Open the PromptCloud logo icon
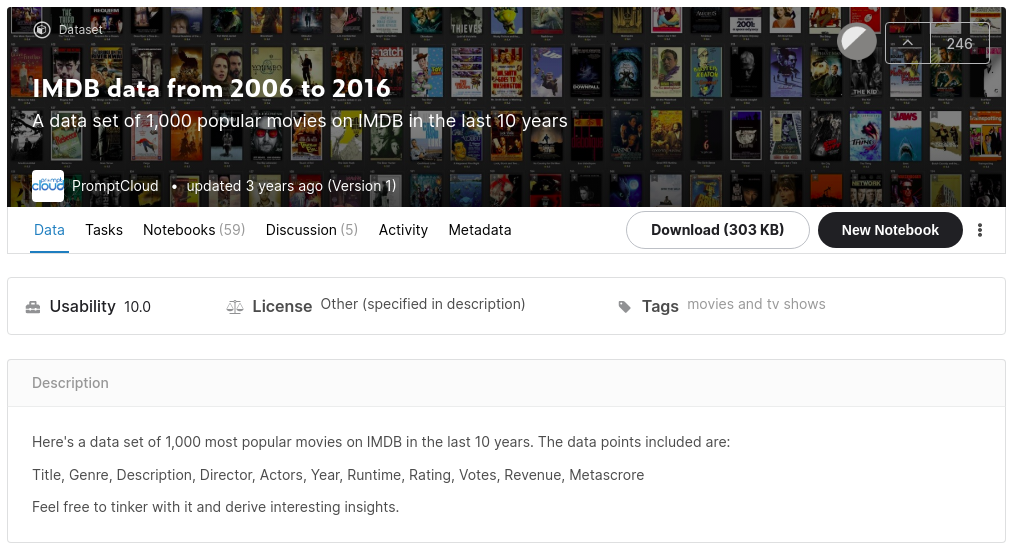Image resolution: width=1022 pixels, height=552 pixels. point(48,186)
